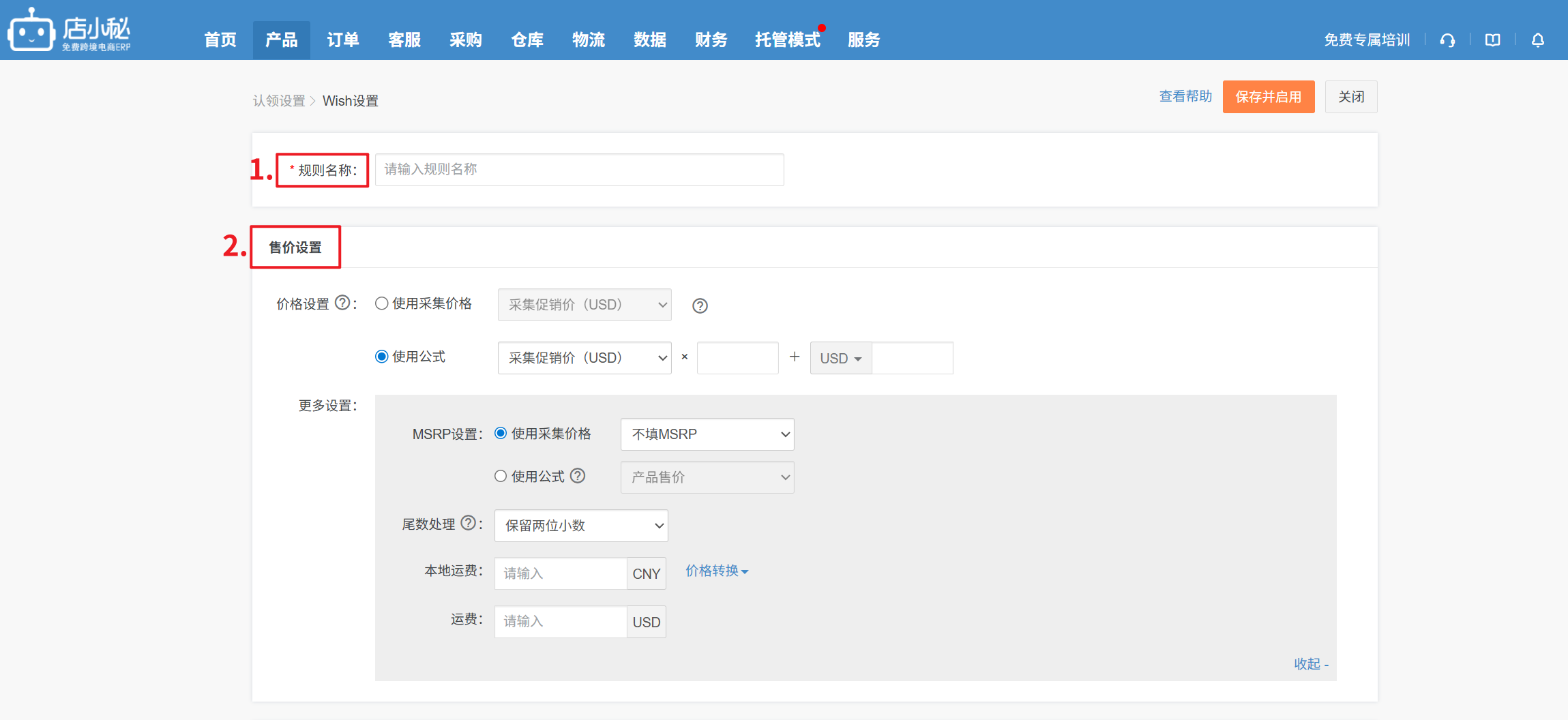Click help icon right of disabled 采集促销价 dropdown
This screenshot has width=1568, height=720.
[x=700, y=305]
